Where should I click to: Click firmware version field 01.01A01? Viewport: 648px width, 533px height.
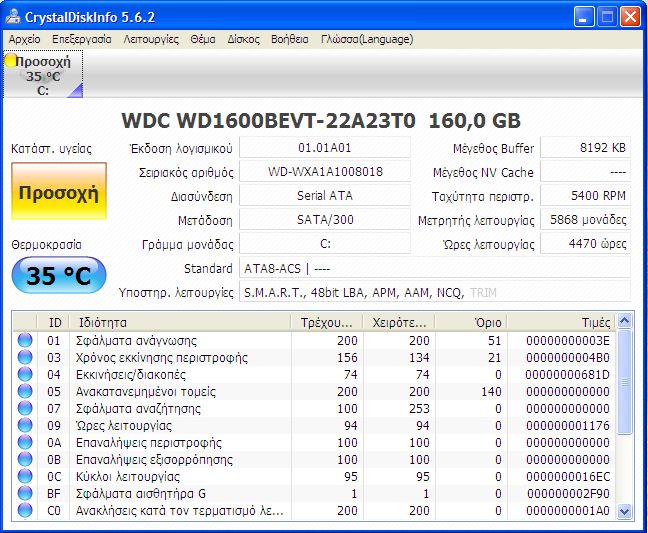click(x=325, y=148)
